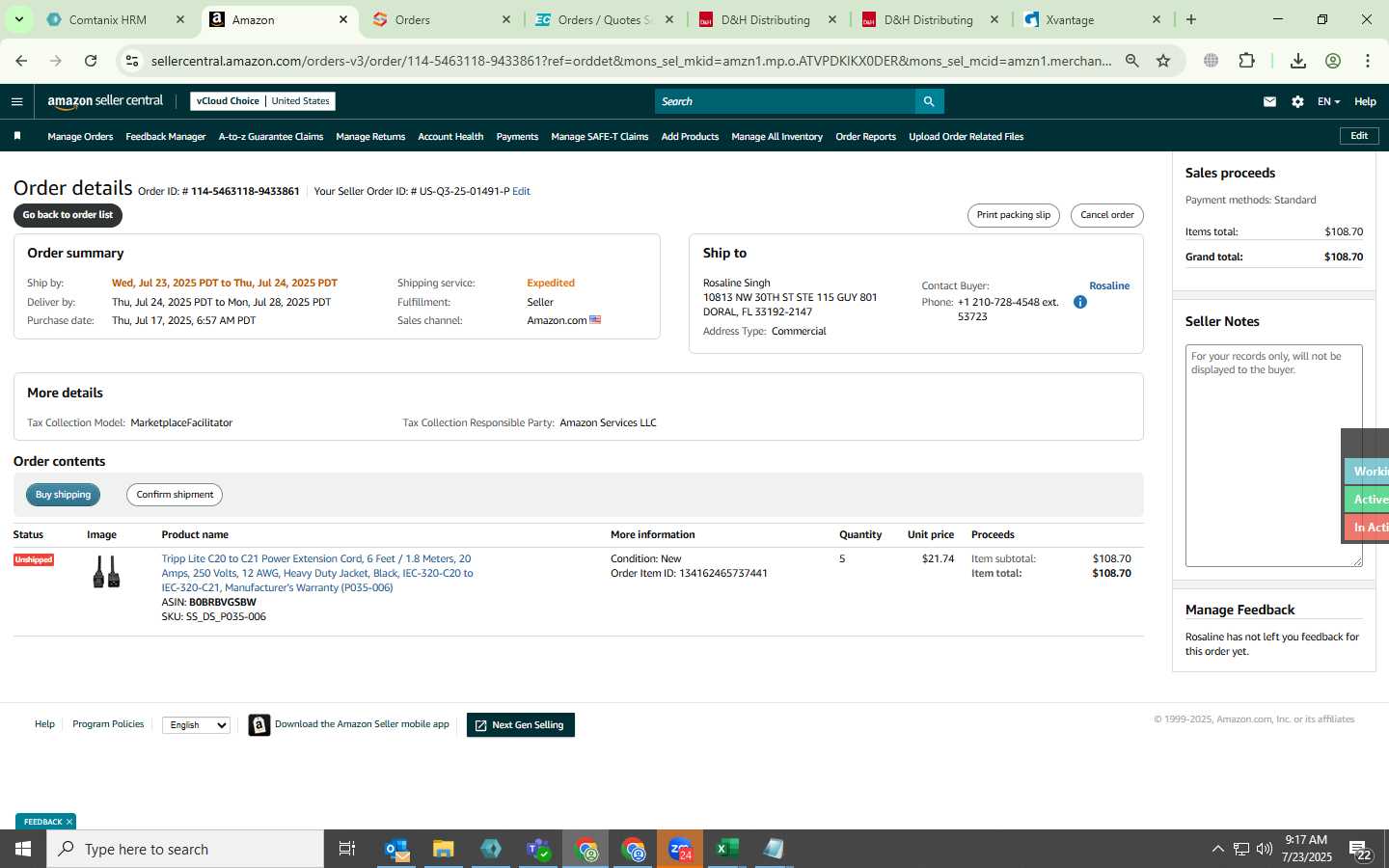The height and width of the screenshot is (868, 1389).
Task: Open the settings gear icon
Action: (x=1297, y=101)
